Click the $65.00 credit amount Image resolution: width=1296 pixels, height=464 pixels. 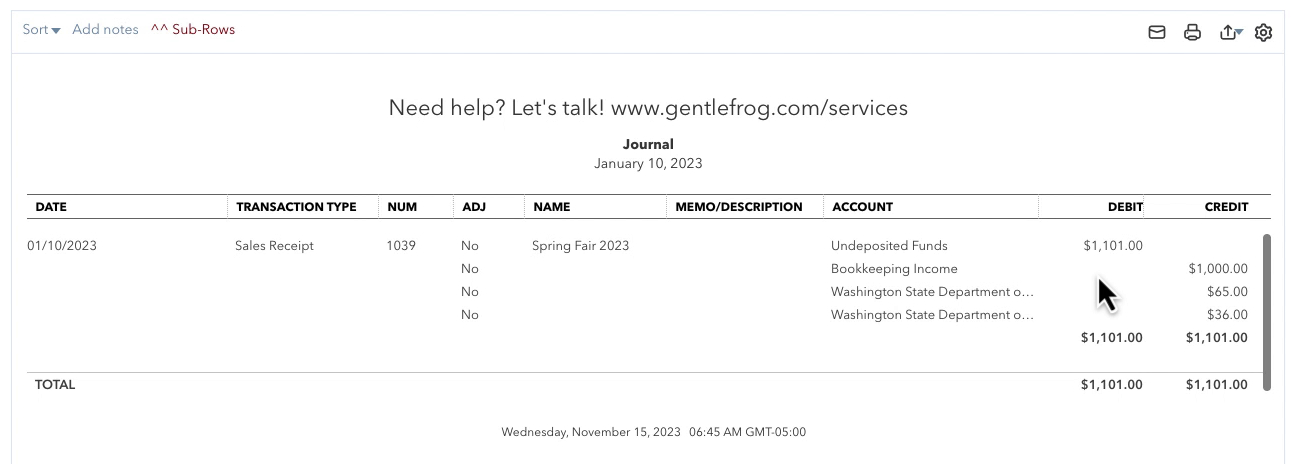coord(1227,292)
